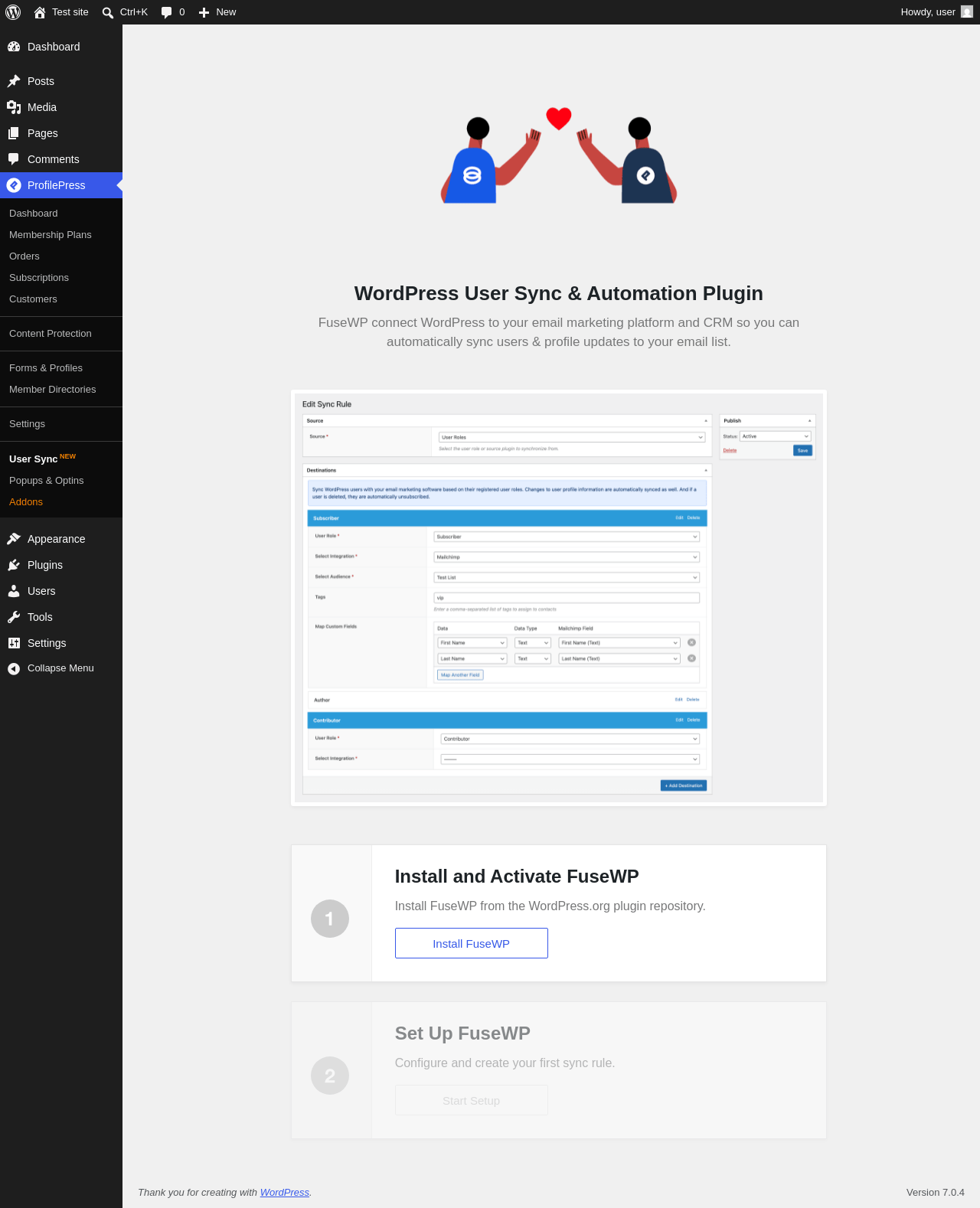Click the WordPress User Sync heading

click(559, 293)
